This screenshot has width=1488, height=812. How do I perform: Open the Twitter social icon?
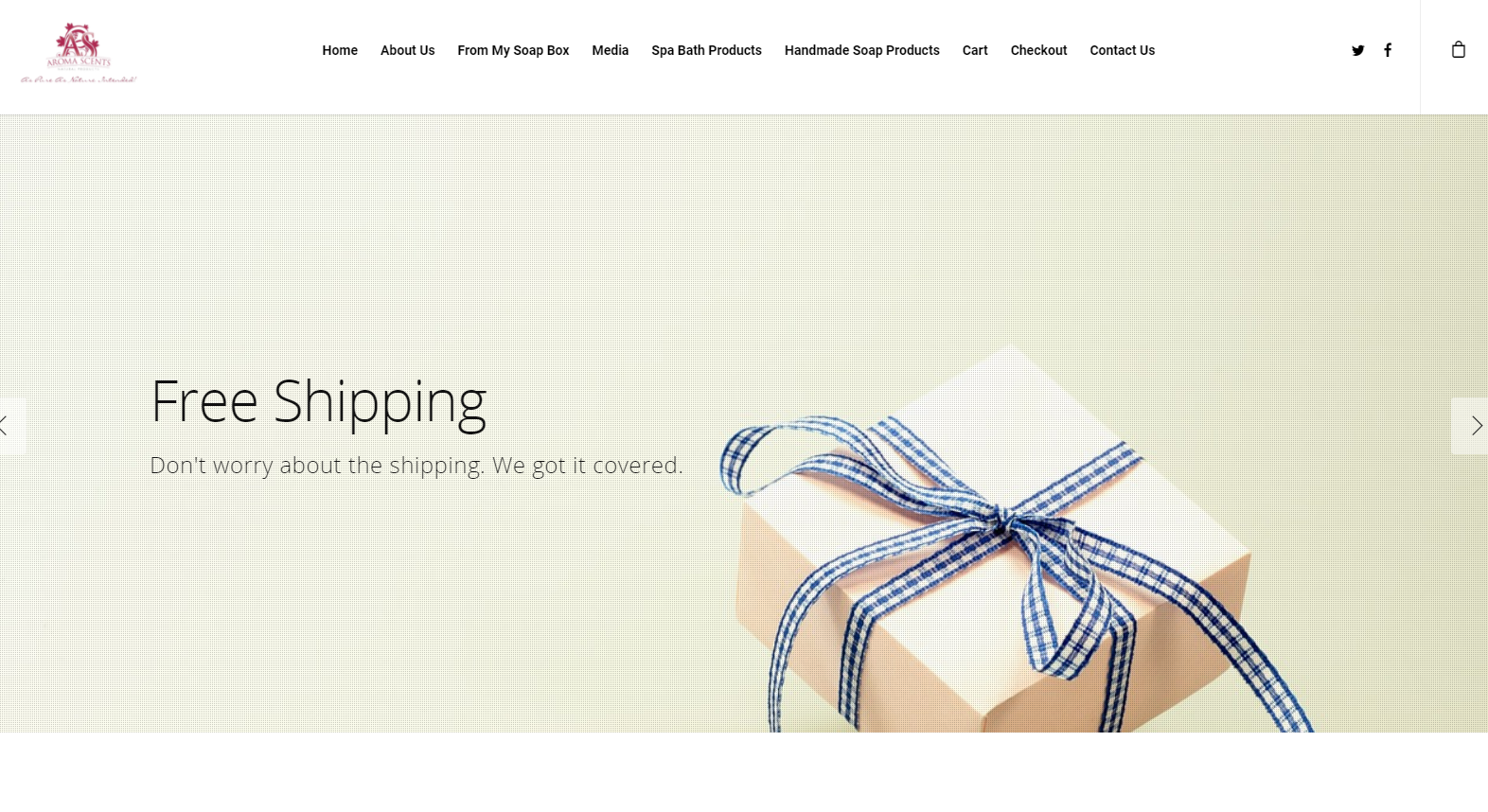tap(1358, 50)
